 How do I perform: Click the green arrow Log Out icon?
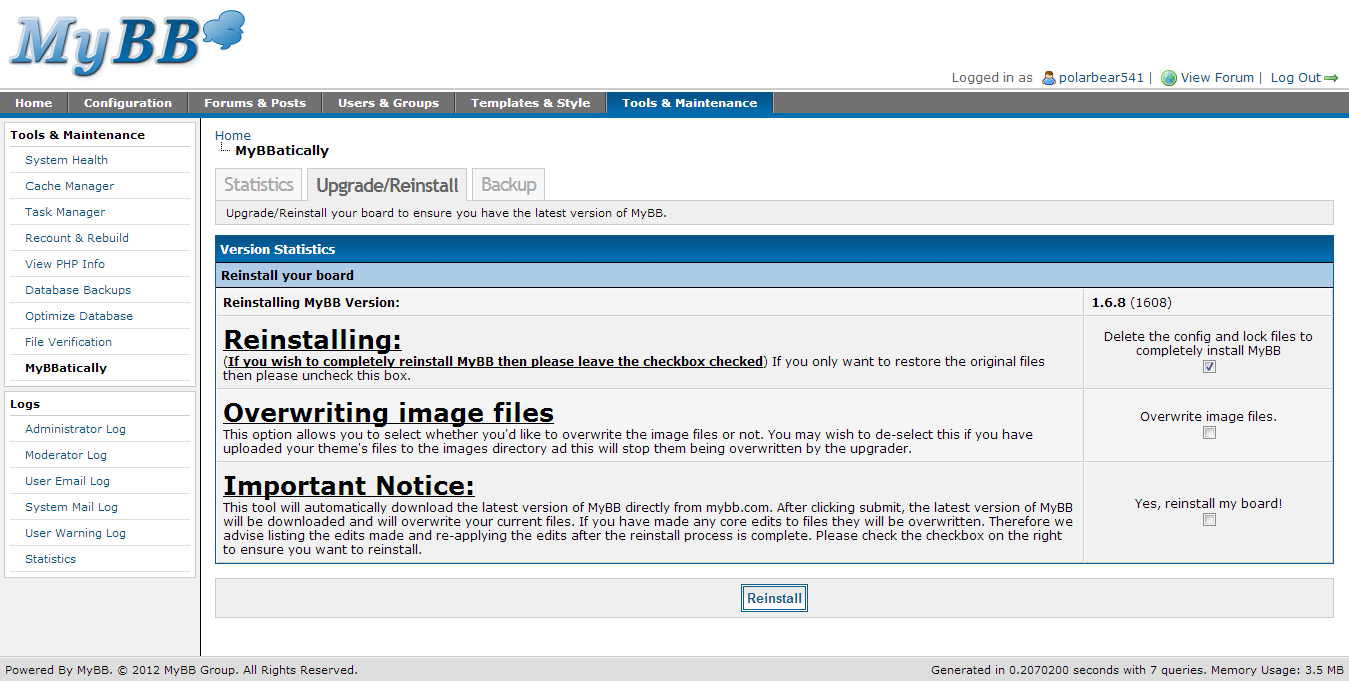tap(1331, 78)
